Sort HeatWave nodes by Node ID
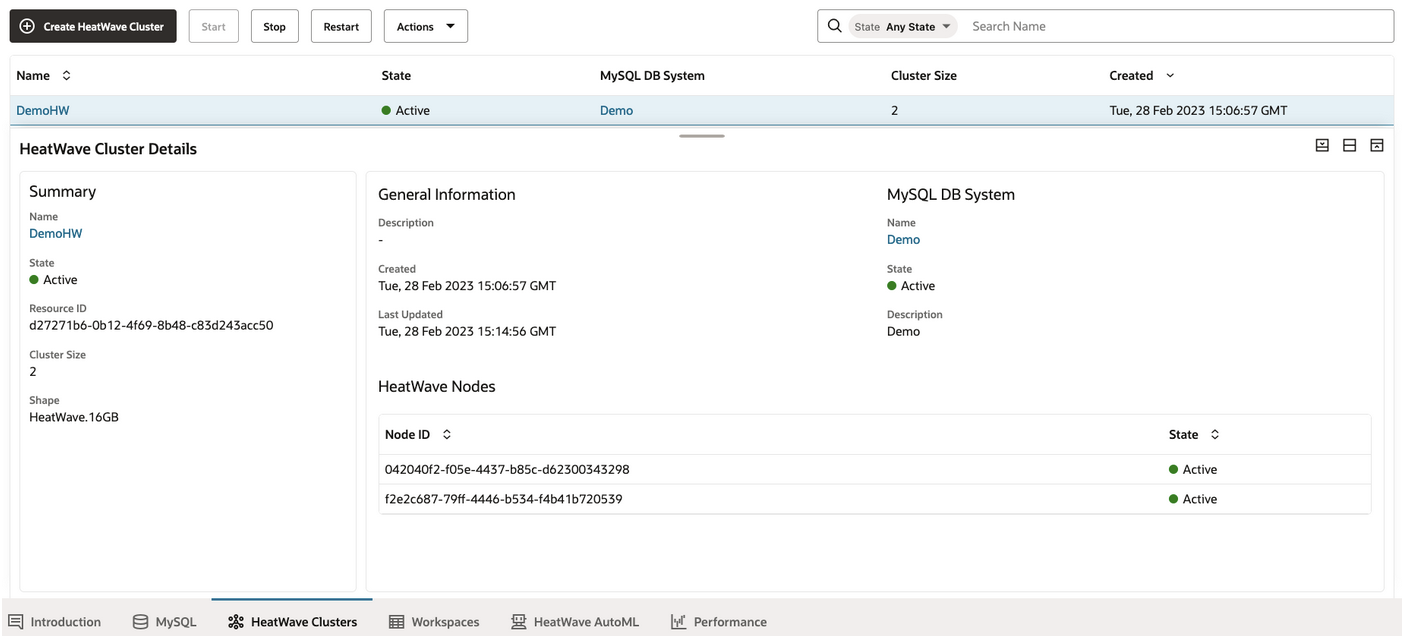Screen dimensions: 1406x636 (447, 435)
